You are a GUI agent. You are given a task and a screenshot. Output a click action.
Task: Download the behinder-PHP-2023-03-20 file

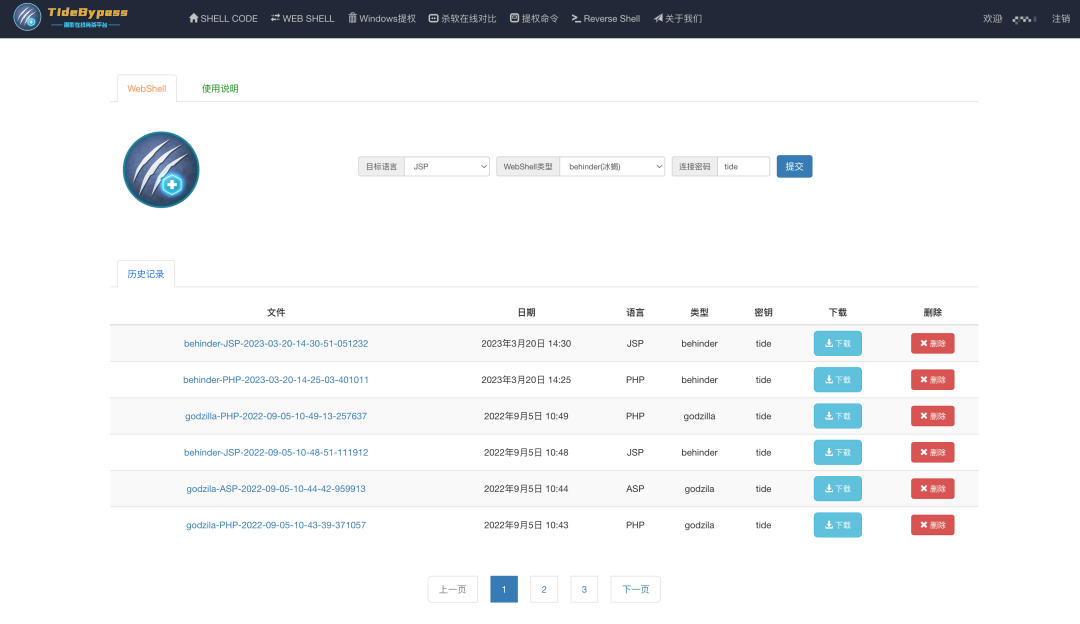coord(838,379)
